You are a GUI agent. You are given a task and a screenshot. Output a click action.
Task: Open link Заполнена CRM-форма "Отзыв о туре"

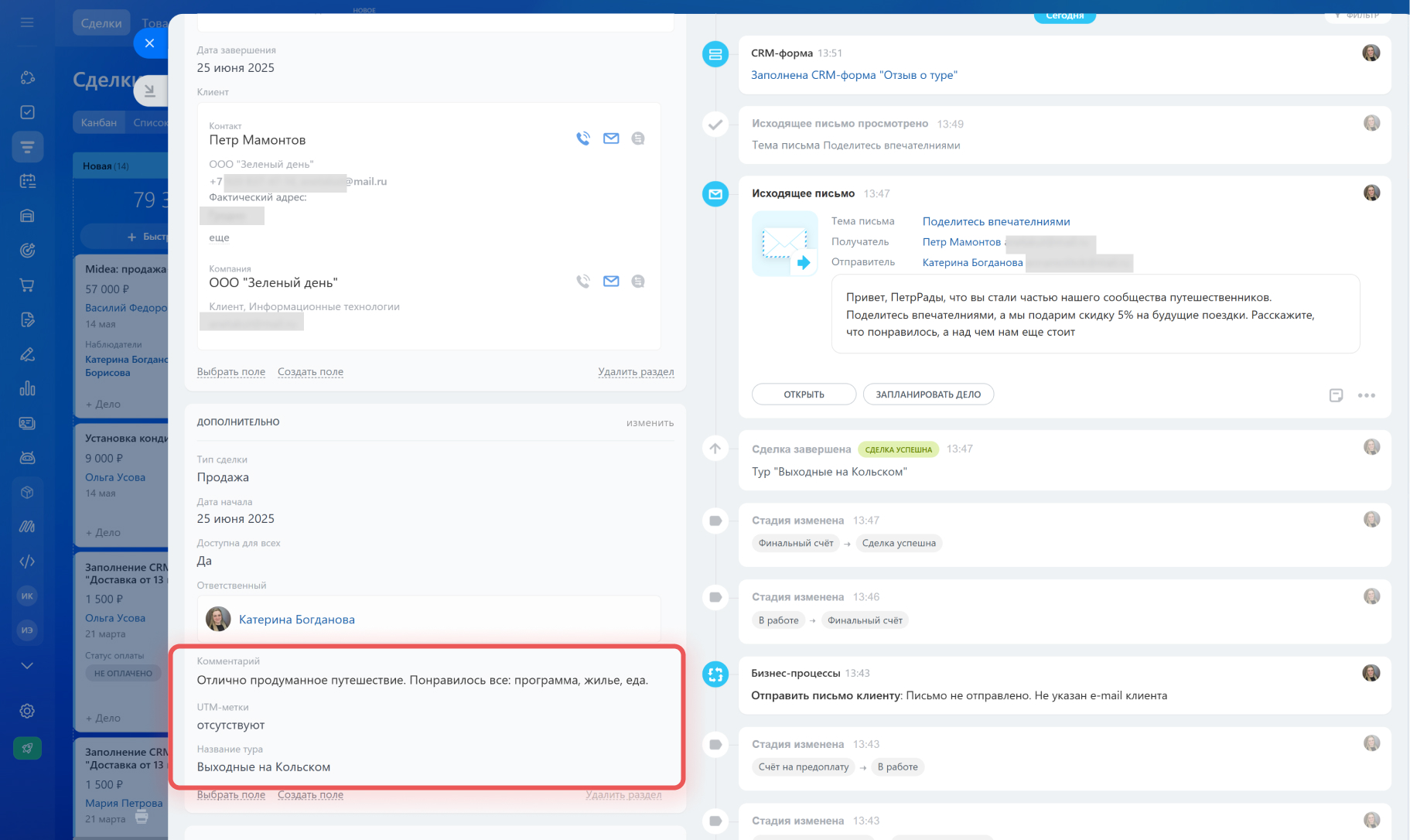tap(854, 75)
